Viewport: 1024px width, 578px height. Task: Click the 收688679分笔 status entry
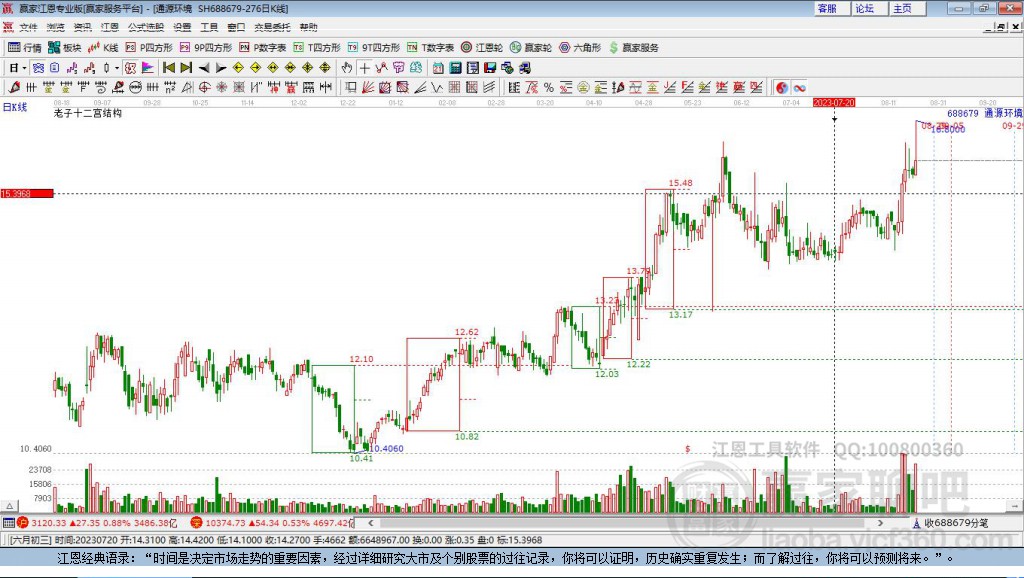956,523
